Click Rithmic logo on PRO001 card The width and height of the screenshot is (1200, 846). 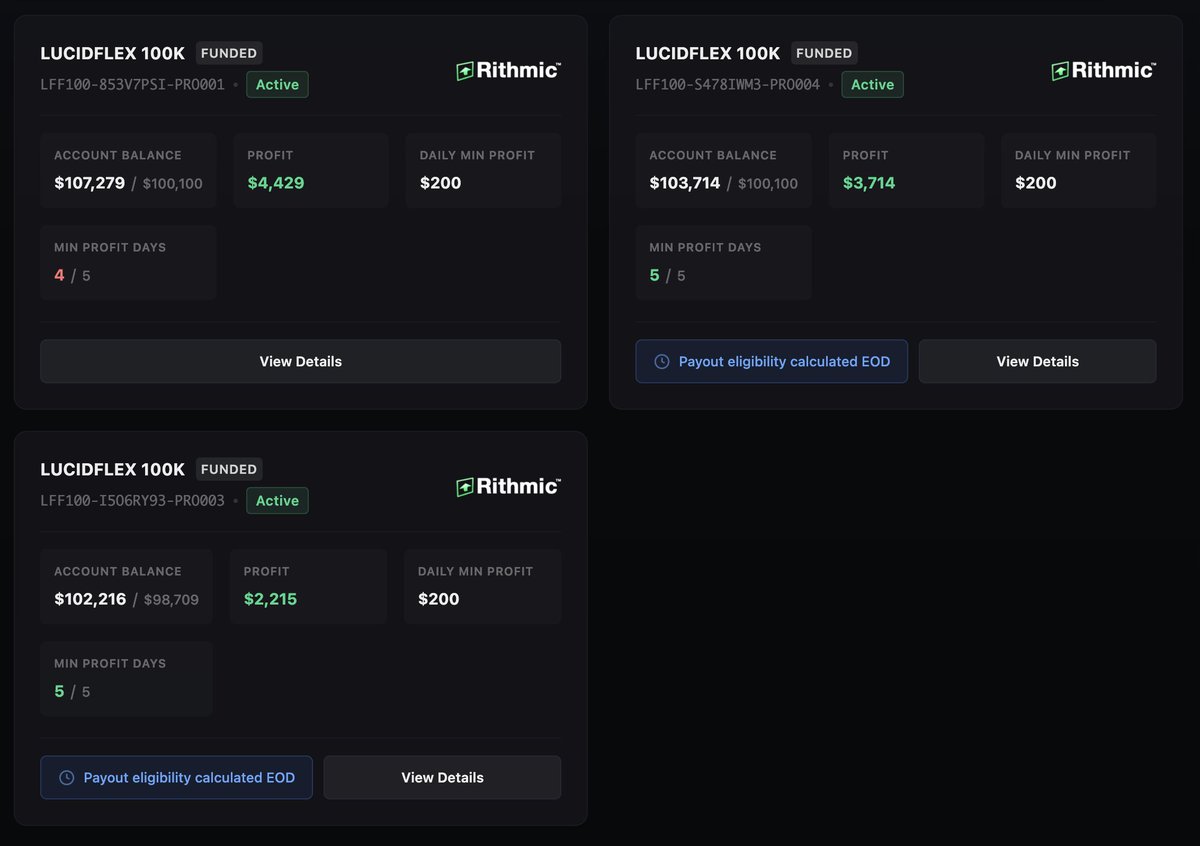tap(508, 70)
